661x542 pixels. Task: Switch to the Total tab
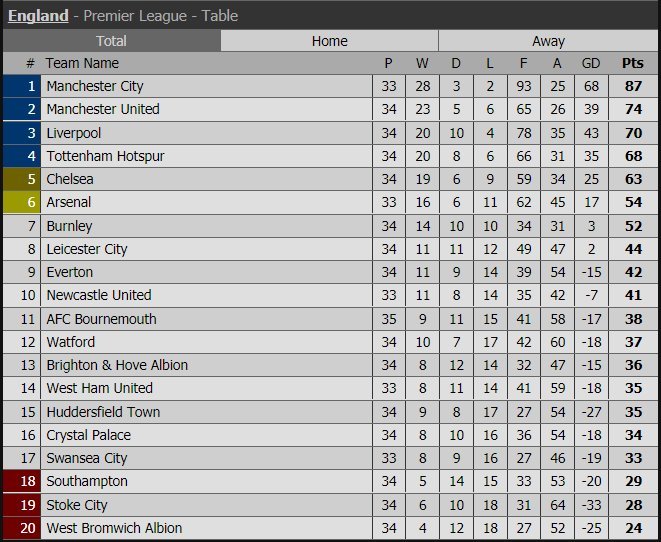111,41
